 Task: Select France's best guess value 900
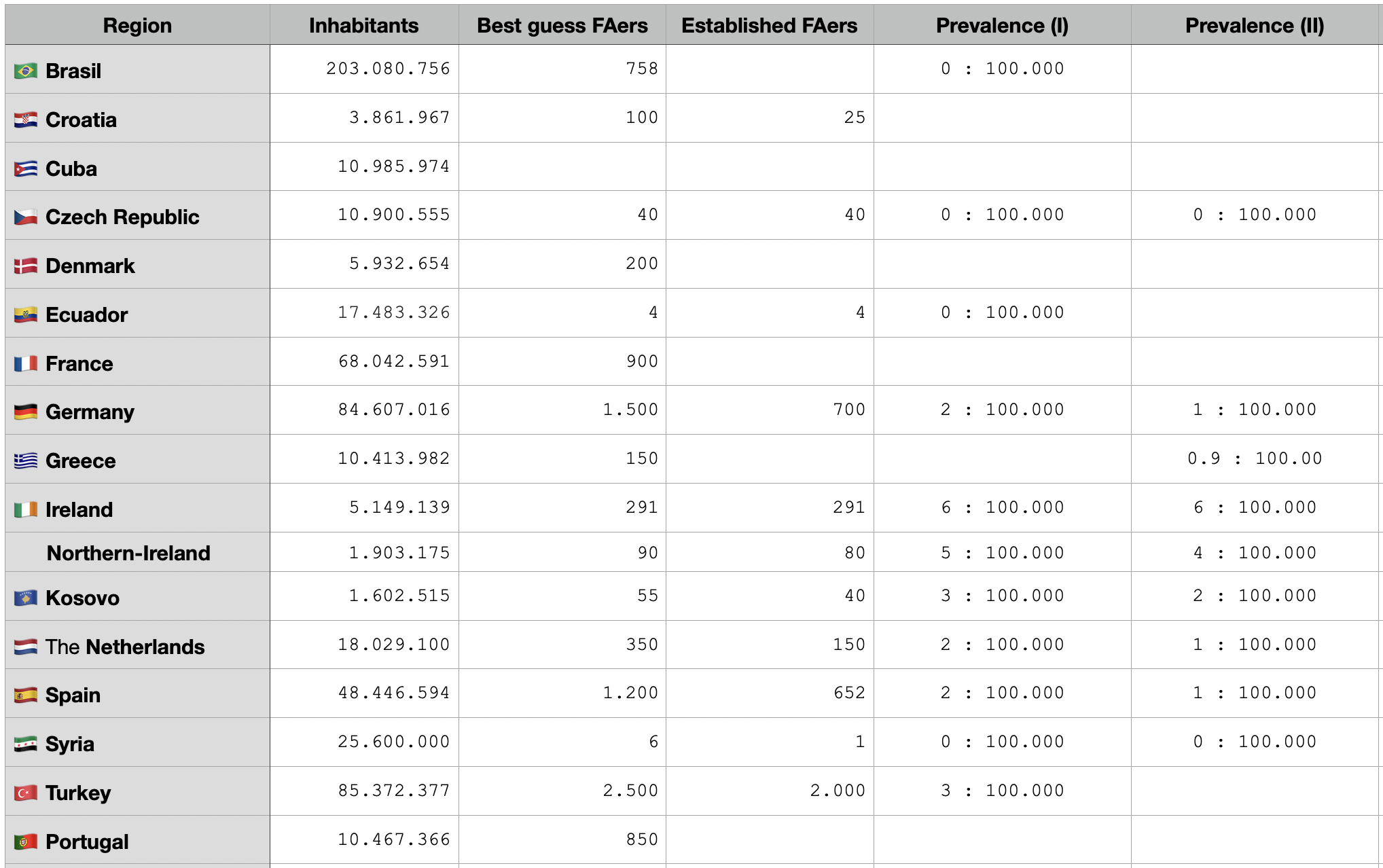[642, 361]
